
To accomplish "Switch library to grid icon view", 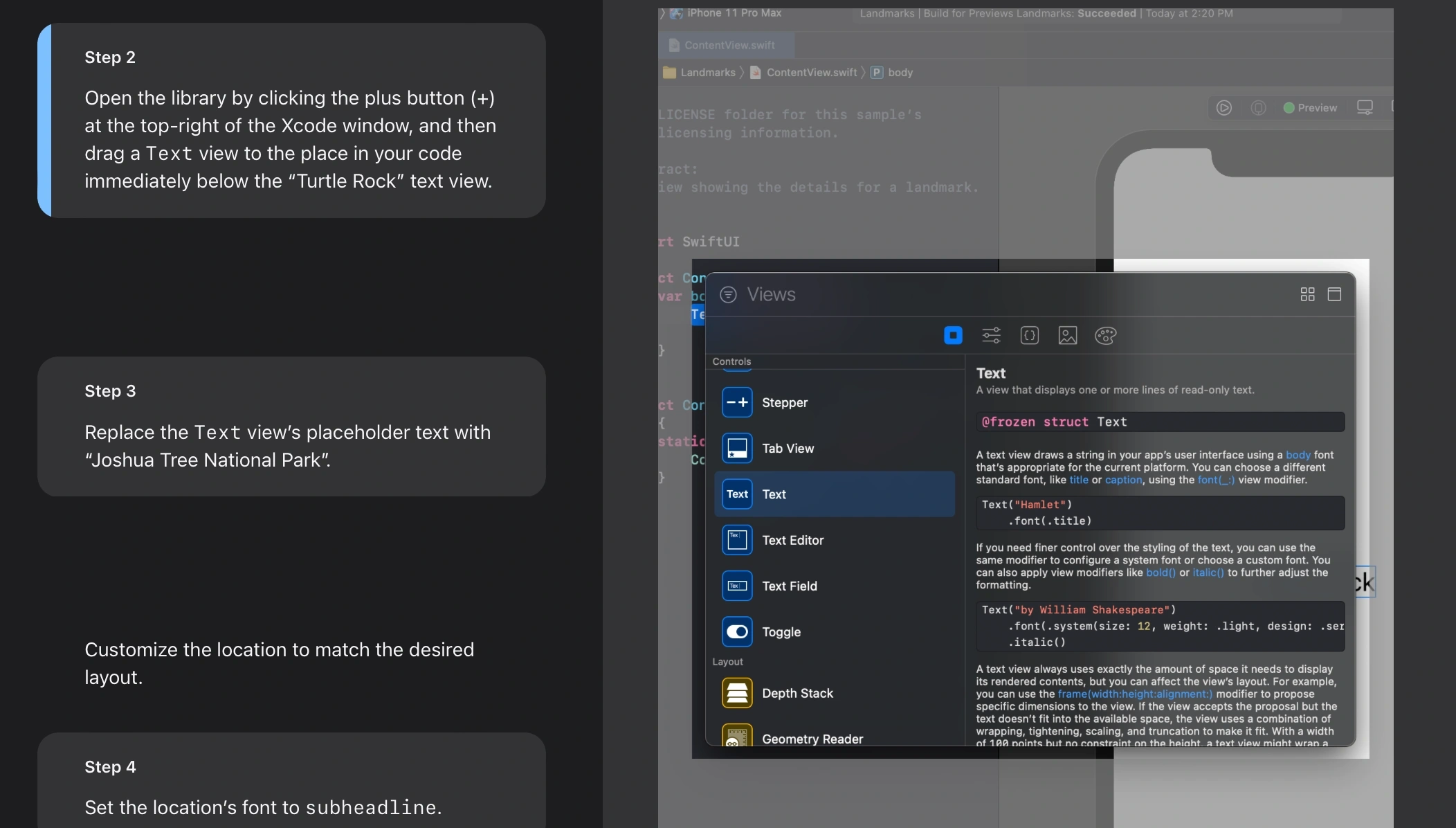I will [1307, 295].
